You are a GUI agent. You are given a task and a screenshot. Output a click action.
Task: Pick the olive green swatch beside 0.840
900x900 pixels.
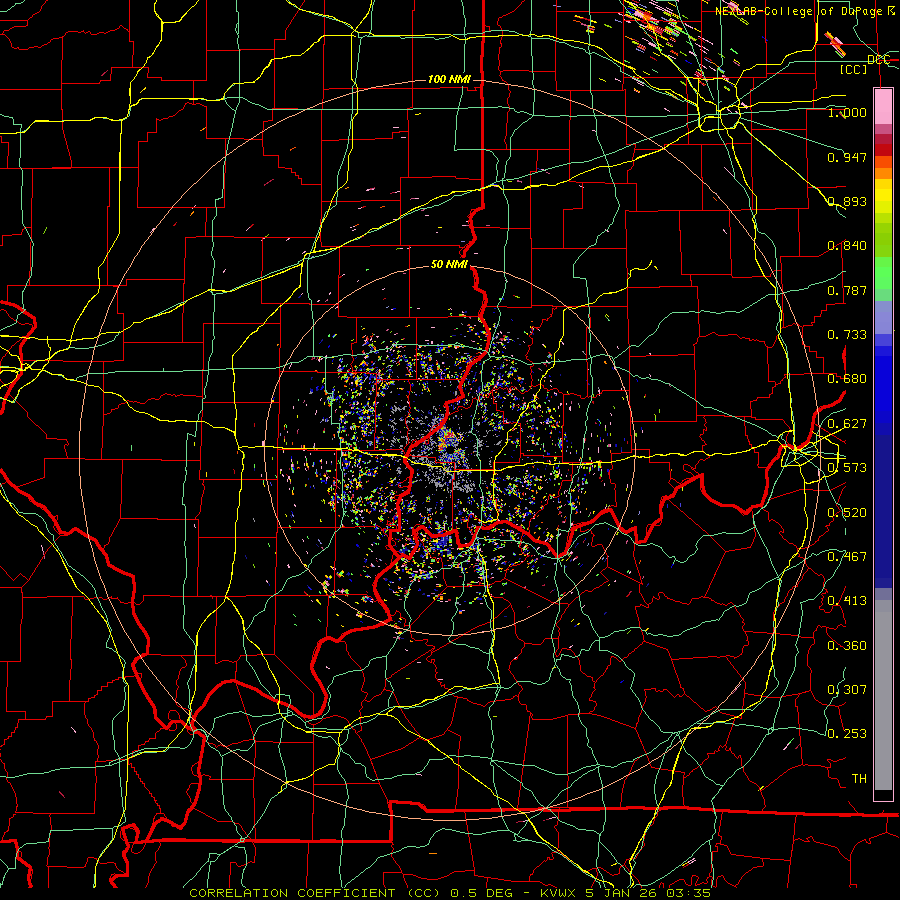[x=883, y=240]
